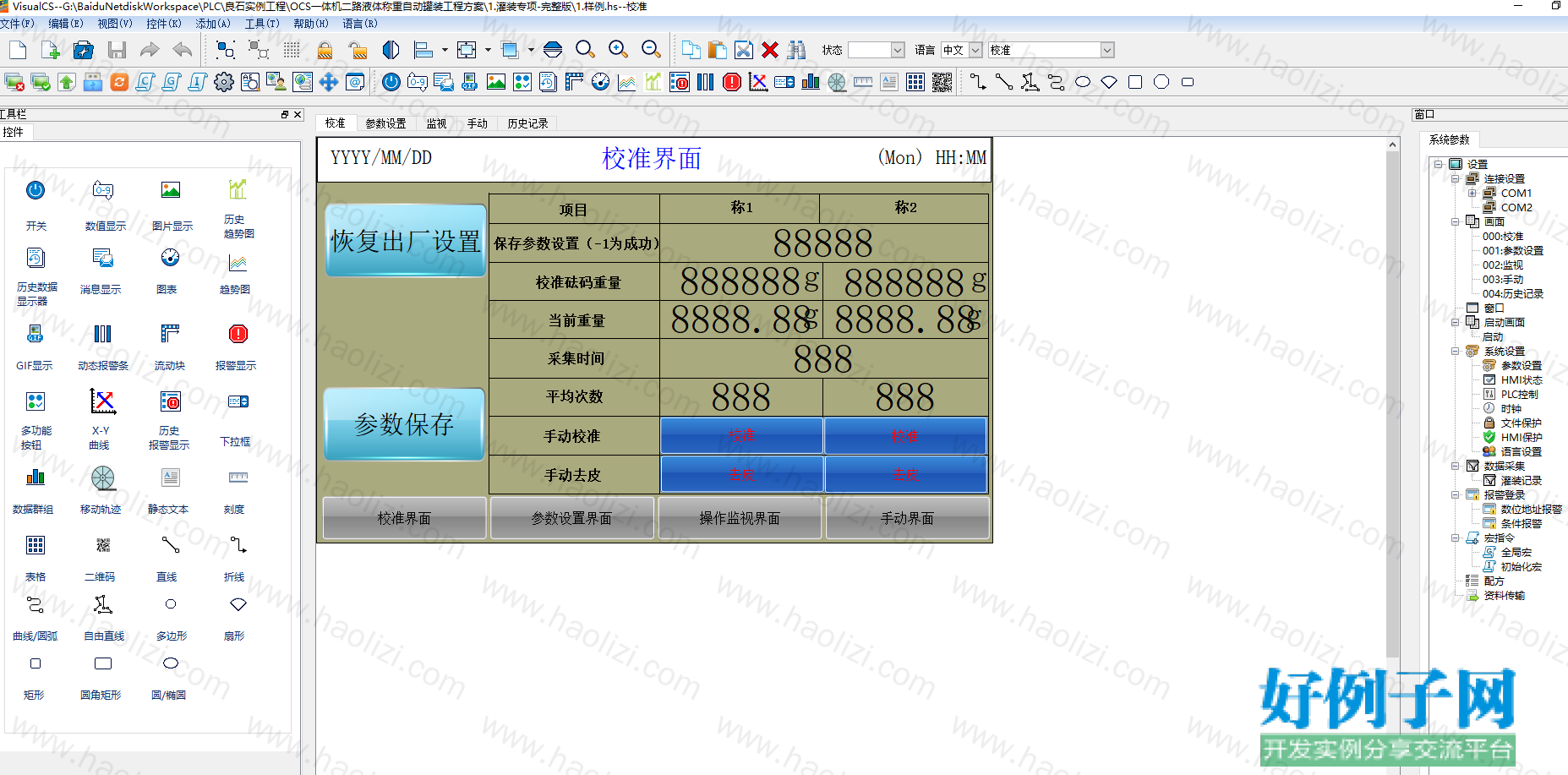Click the zoom in magnifier icon
The image size is (1568, 775).
pyautogui.click(x=618, y=50)
